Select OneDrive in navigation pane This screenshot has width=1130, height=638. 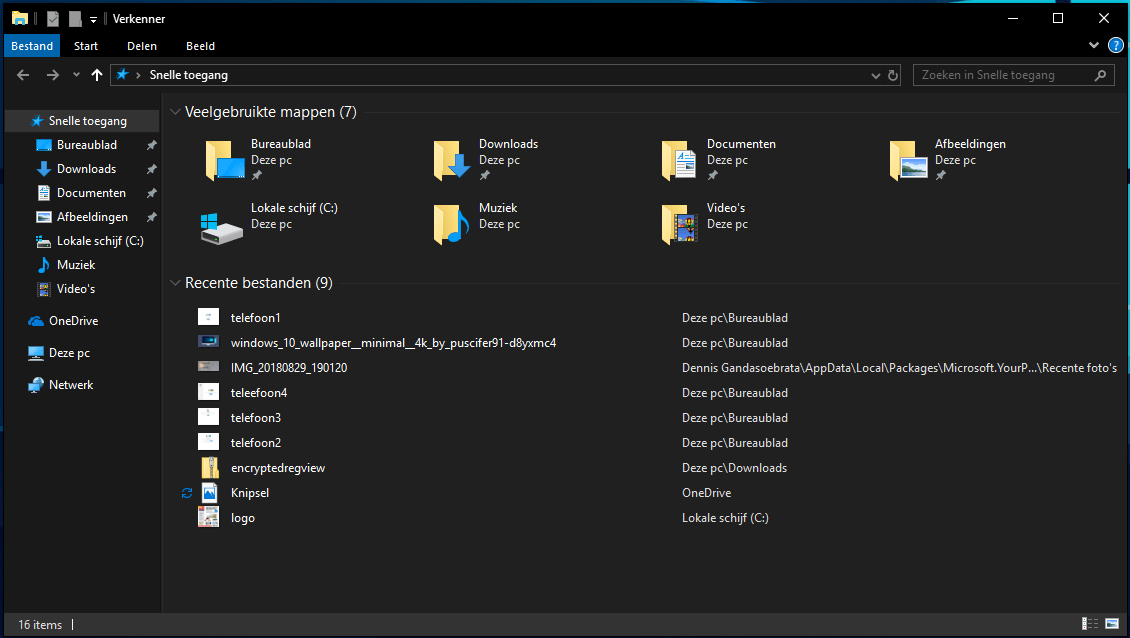click(x=74, y=321)
